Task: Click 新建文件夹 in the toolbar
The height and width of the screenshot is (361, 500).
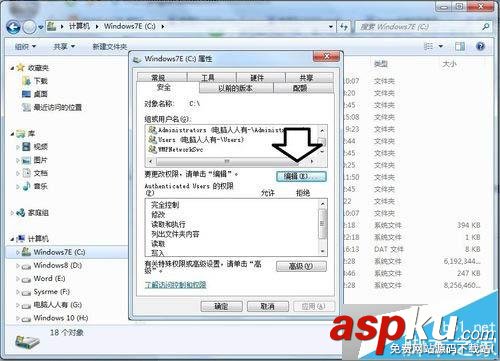Action: pos(110,47)
